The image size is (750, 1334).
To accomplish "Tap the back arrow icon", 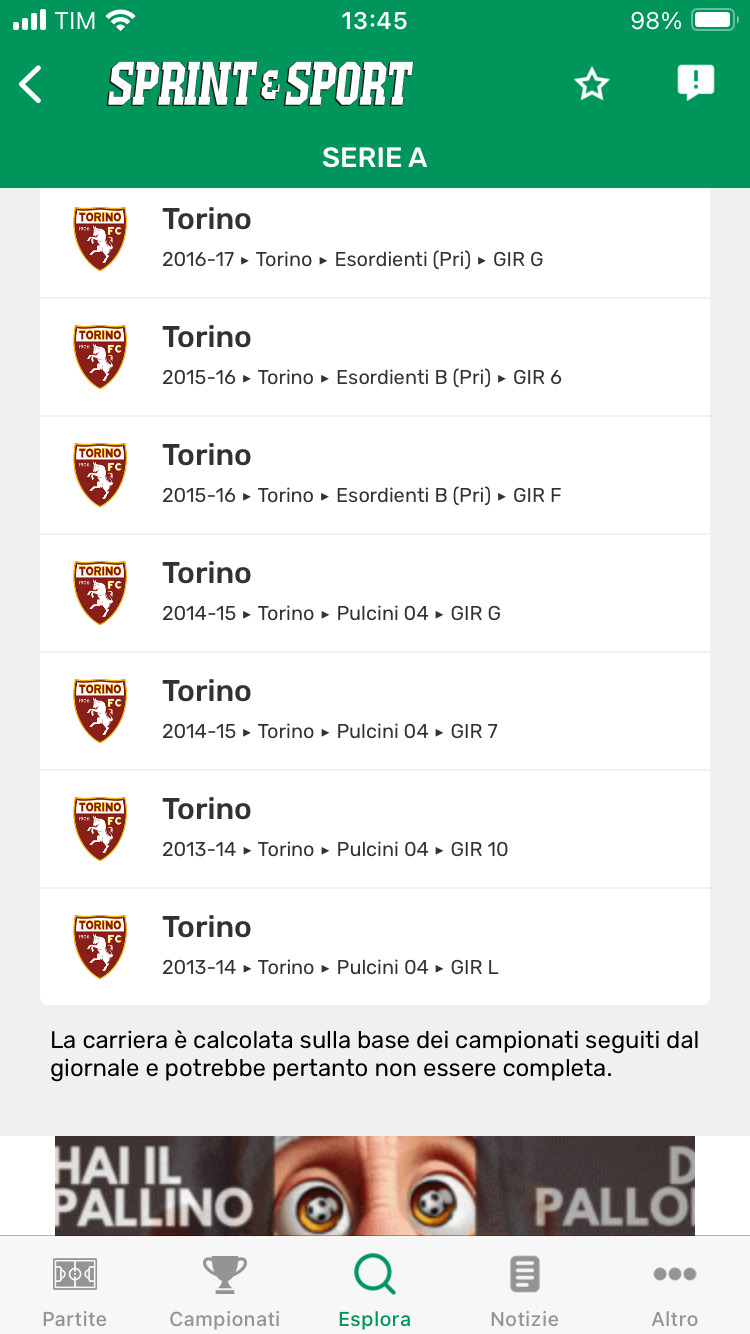I will tap(31, 84).
